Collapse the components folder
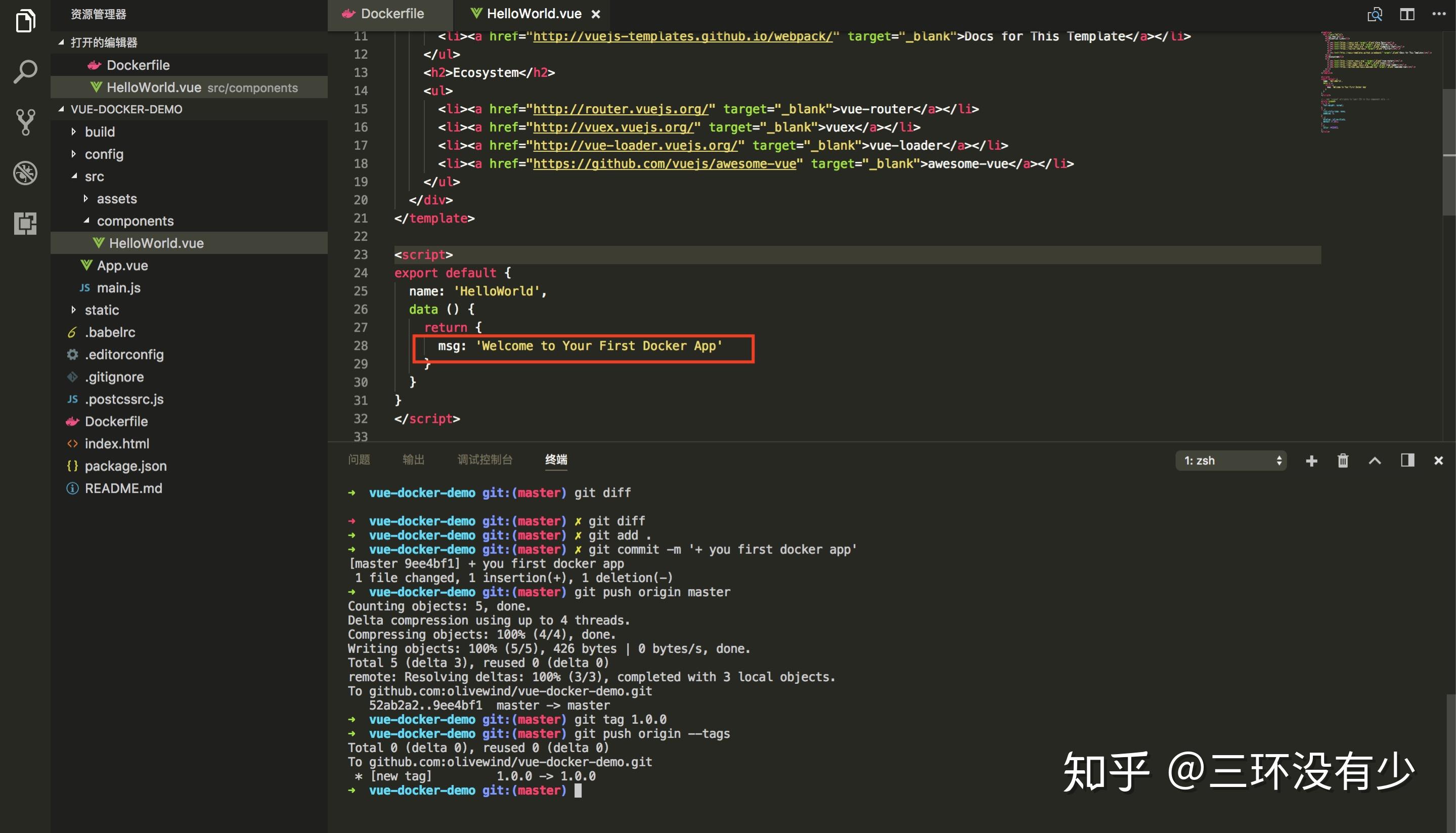Viewport: 1456px width, 833px height. [135, 221]
